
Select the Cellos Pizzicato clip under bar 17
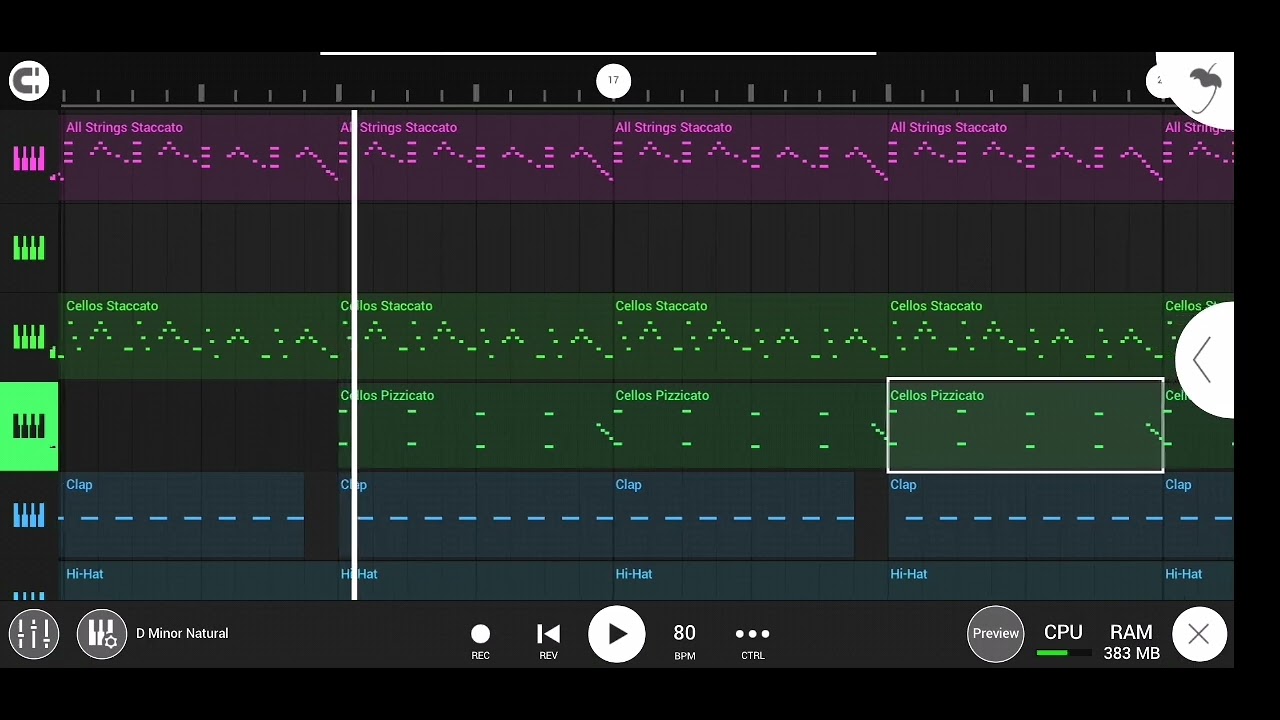point(750,425)
